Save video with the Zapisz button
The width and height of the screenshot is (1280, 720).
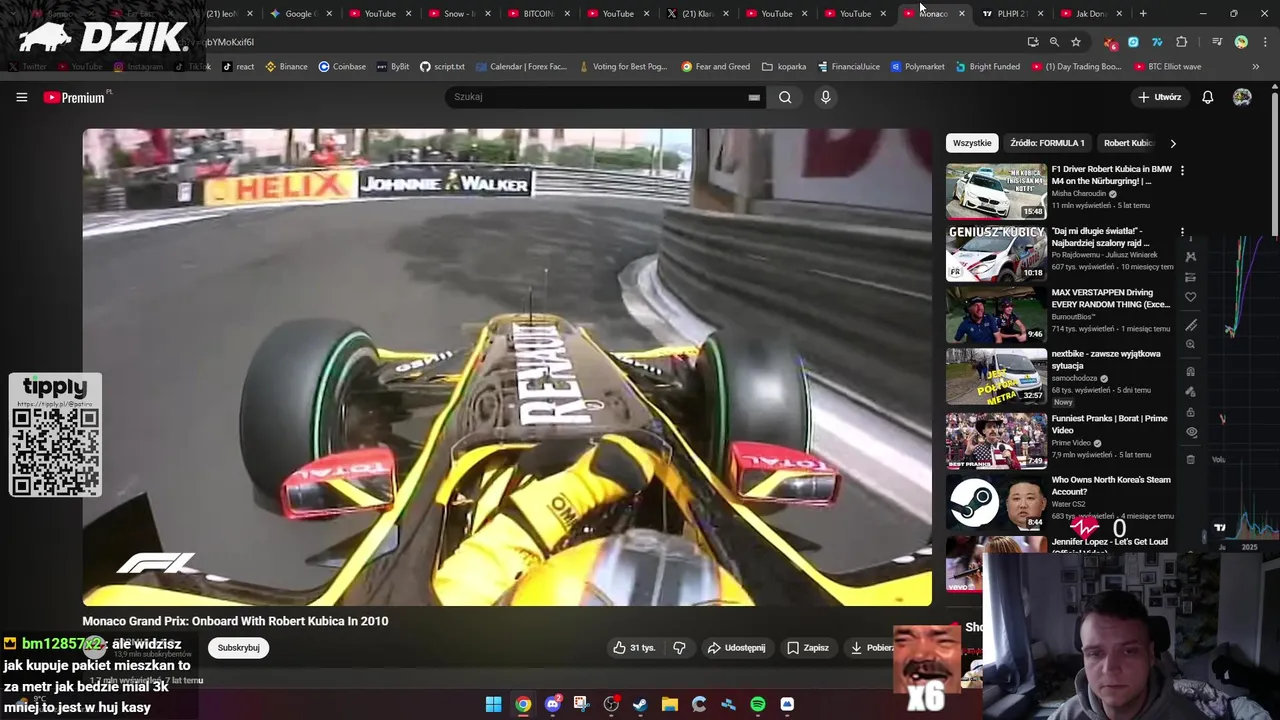[808, 648]
